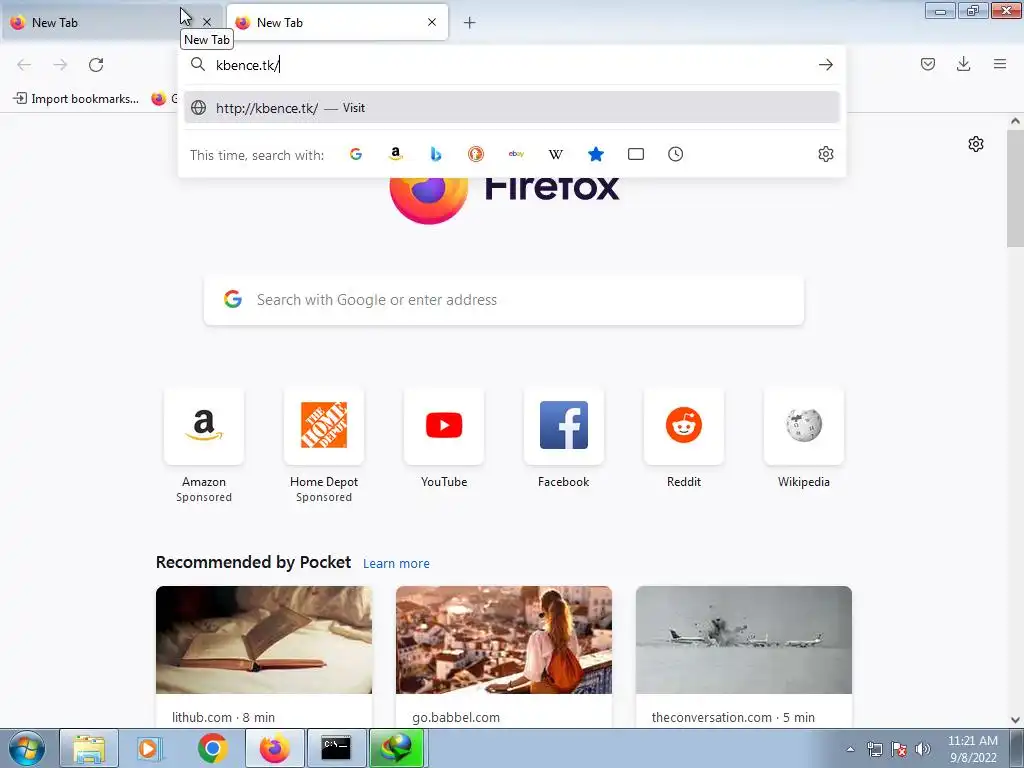The height and width of the screenshot is (768, 1024).
Task: Click the page scrollbar's down arrow
Action: point(1016,720)
